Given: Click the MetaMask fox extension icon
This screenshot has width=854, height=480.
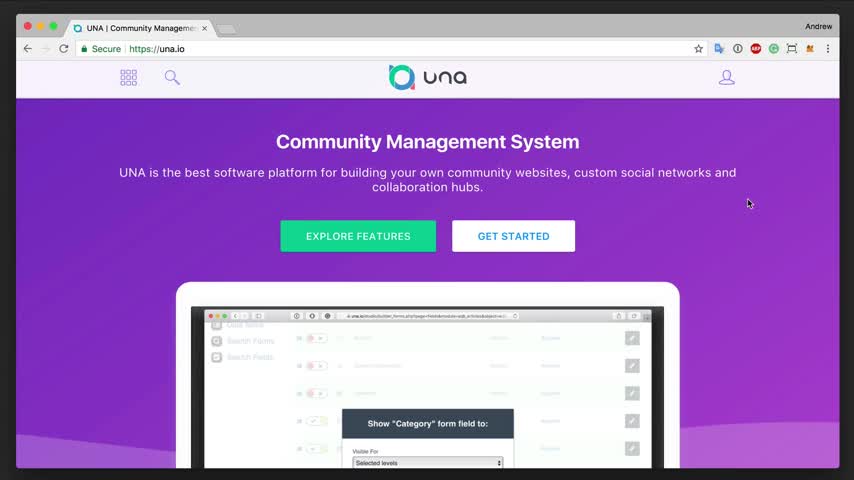Looking at the screenshot, I should (810, 49).
